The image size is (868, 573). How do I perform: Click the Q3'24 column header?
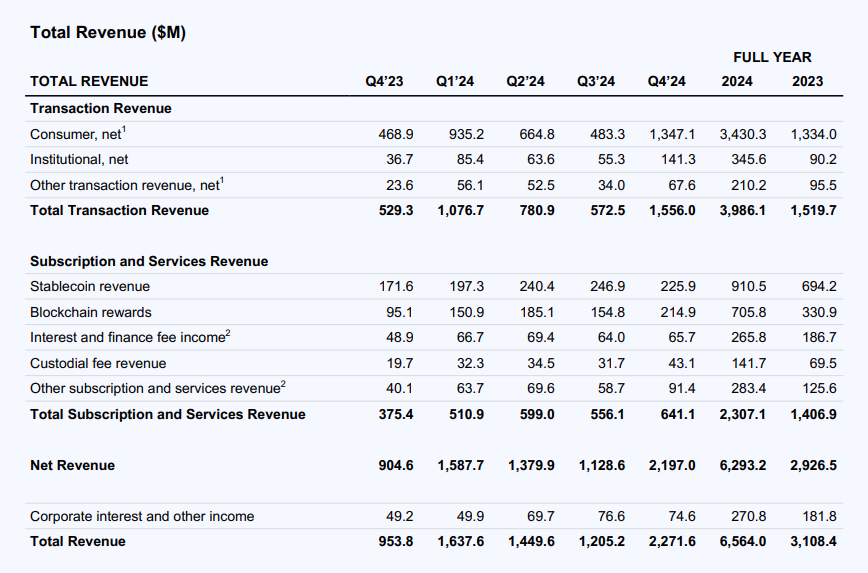pos(596,81)
